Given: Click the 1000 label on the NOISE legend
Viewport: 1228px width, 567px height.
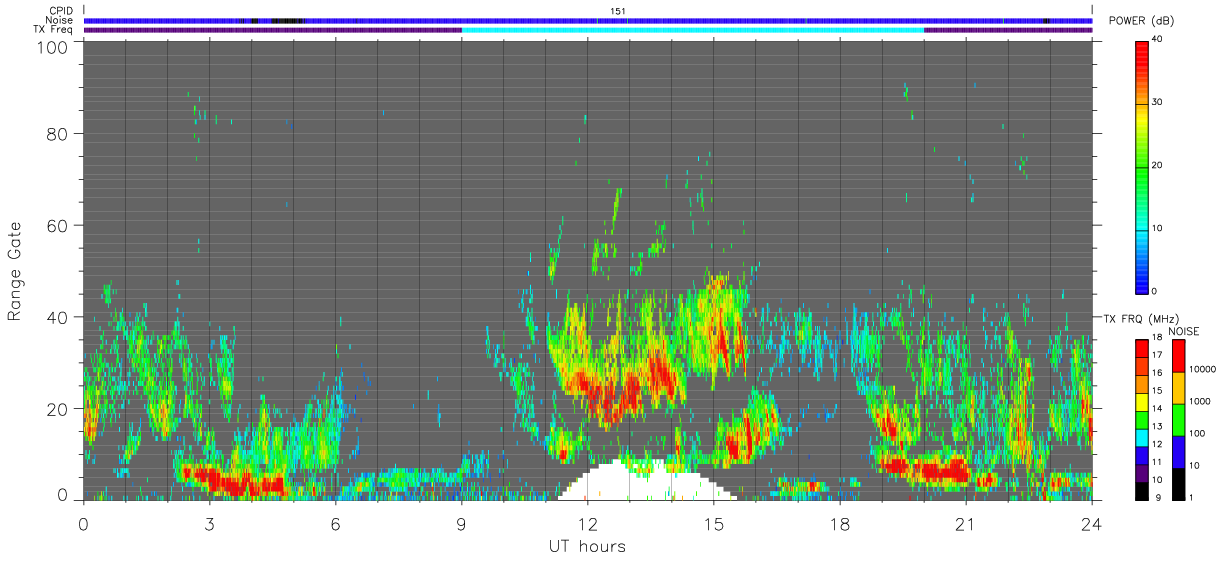Looking at the screenshot, I should (1202, 401).
